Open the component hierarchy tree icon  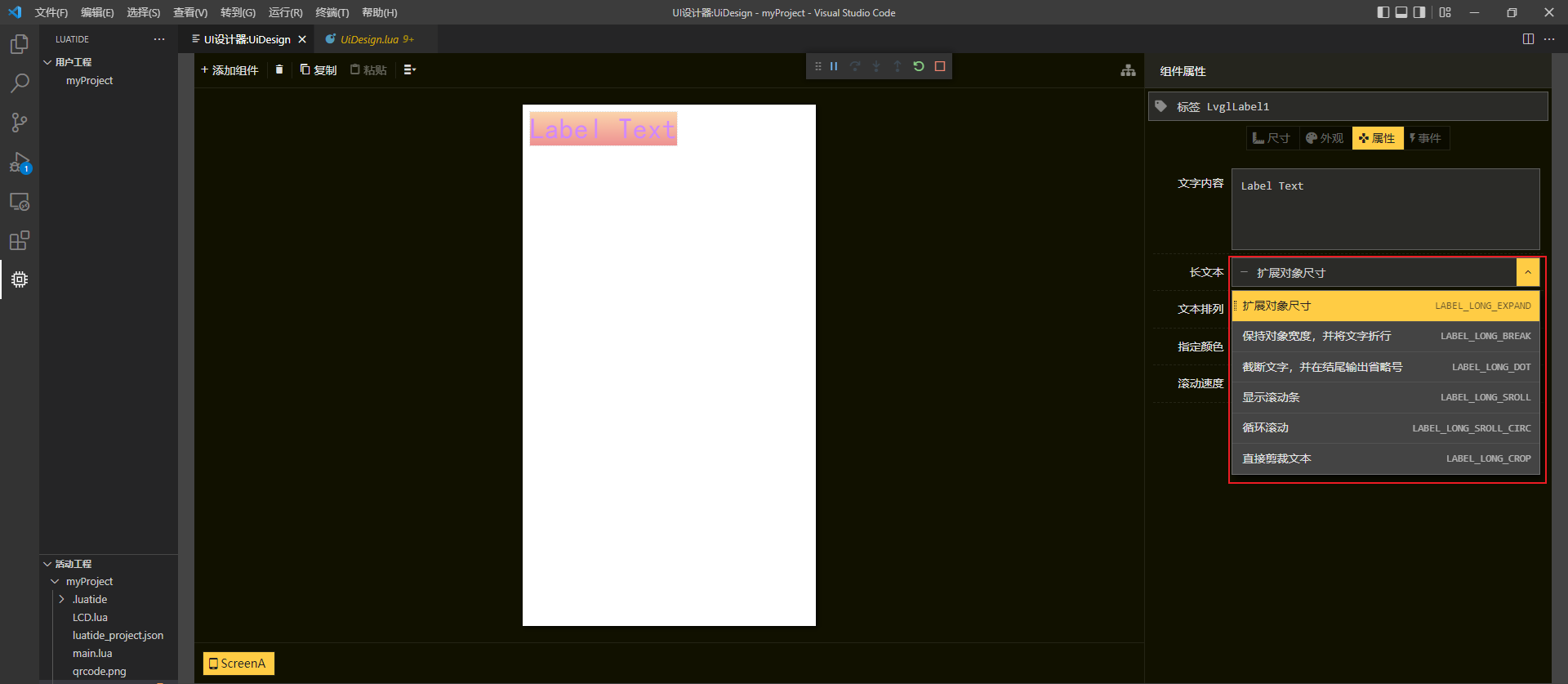point(1128,70)
